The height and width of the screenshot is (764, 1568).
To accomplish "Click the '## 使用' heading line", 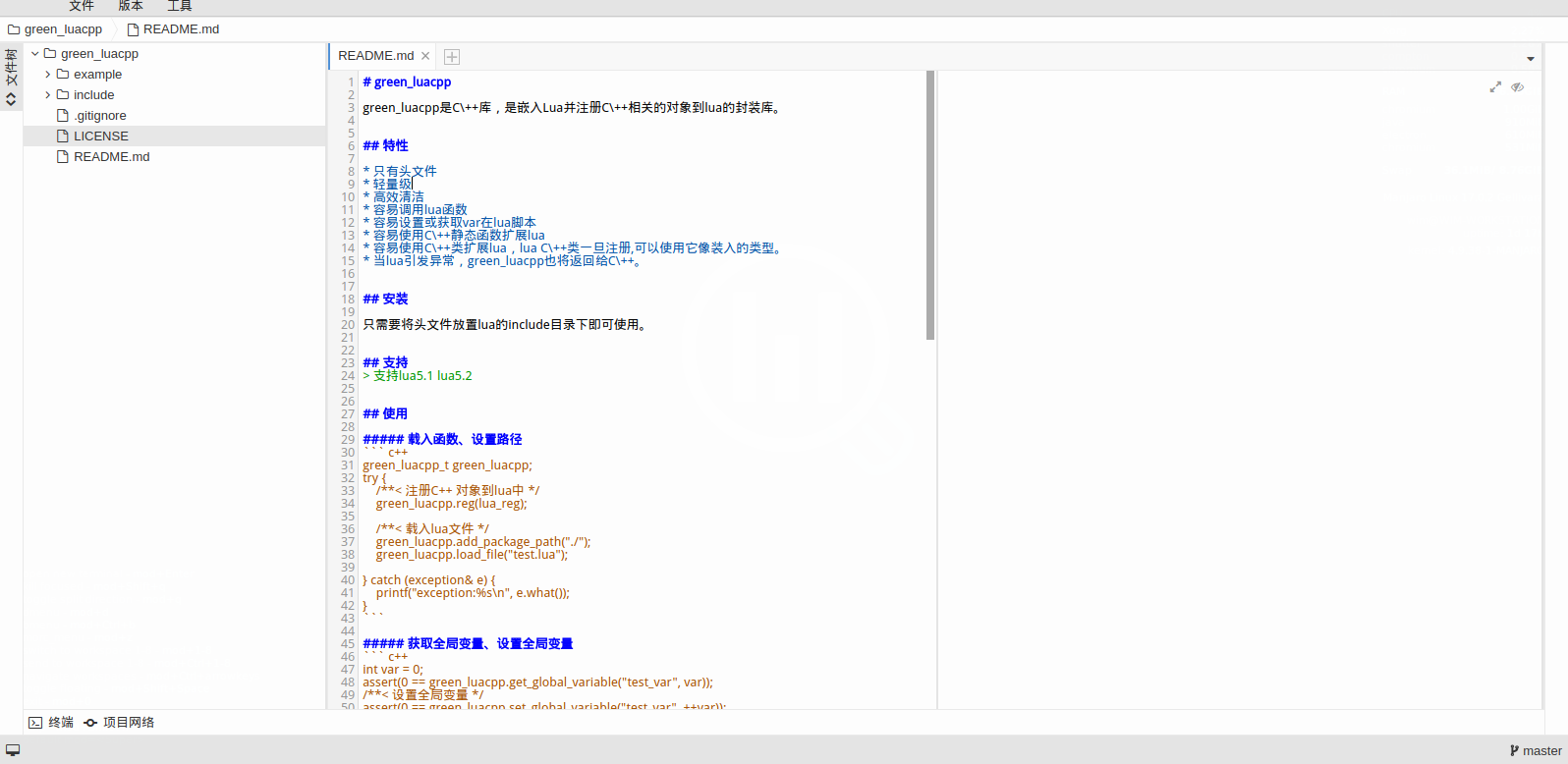I will 385,414.
